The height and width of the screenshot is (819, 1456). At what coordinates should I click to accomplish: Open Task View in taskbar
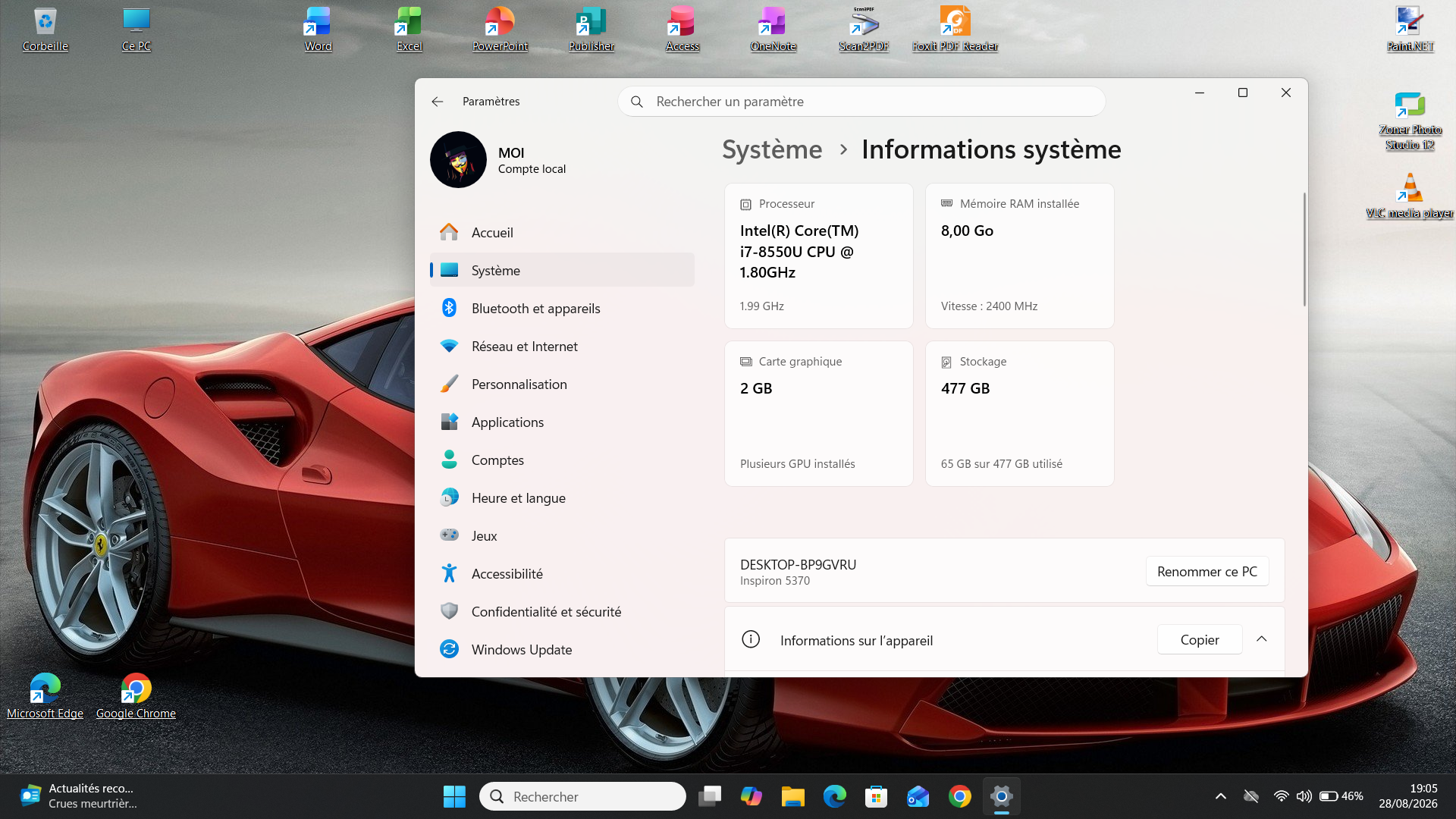(x=710, y=797)
